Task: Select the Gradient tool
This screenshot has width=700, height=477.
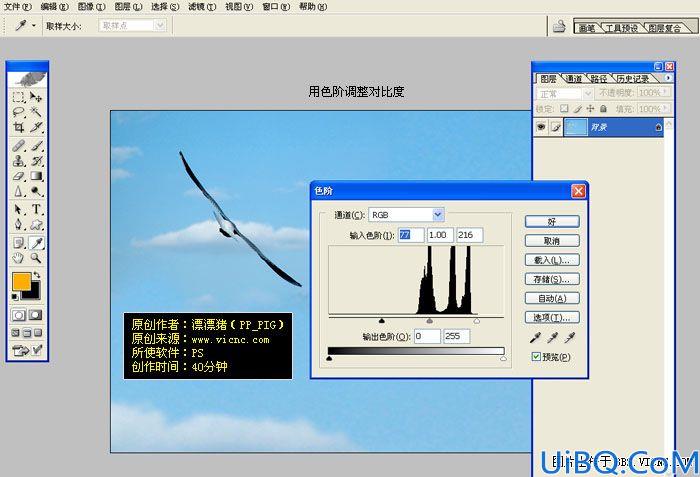Action: tap(36, 176)
